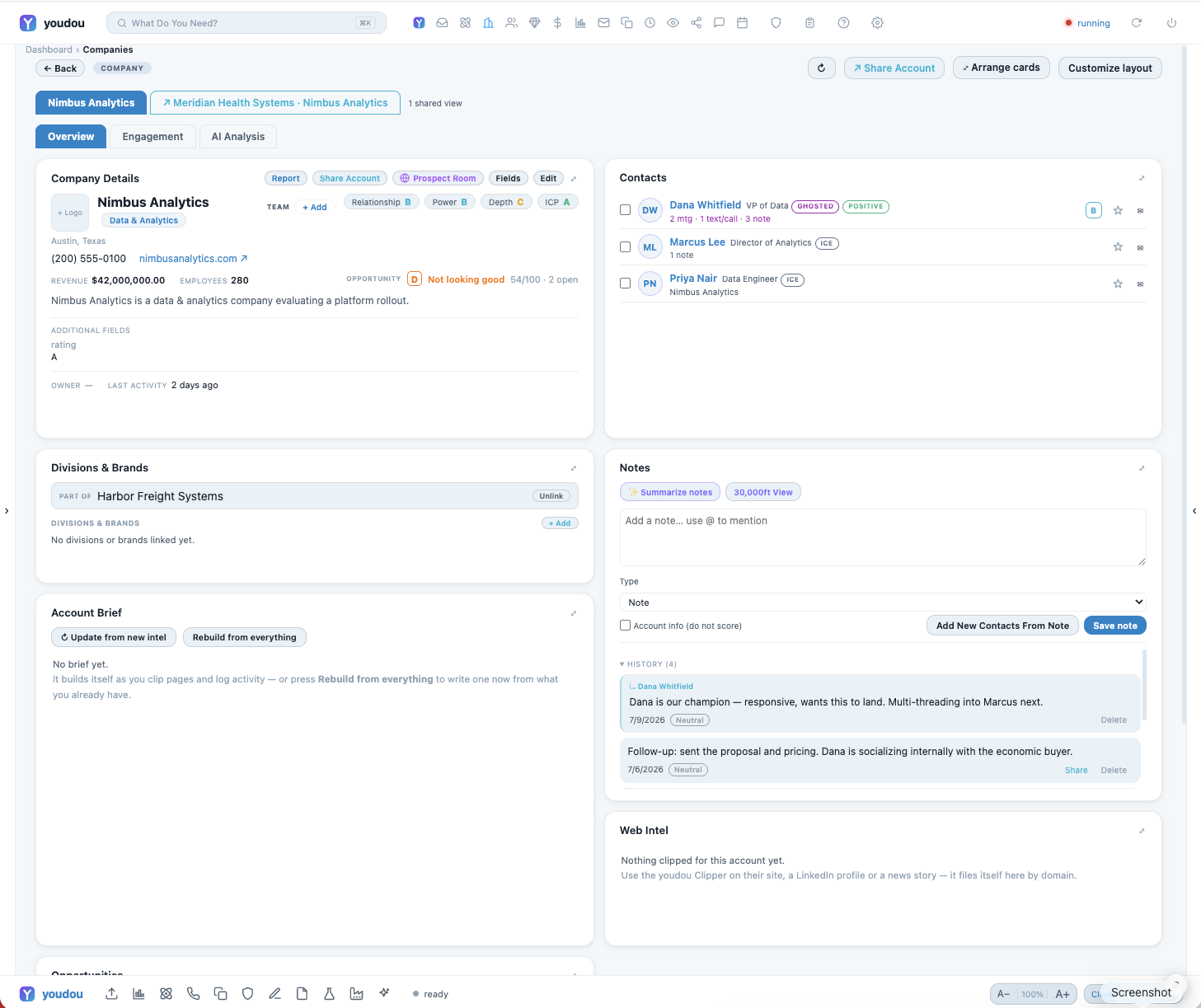
Task: Open the dollar sign deals icon
Action: (557, 23)
